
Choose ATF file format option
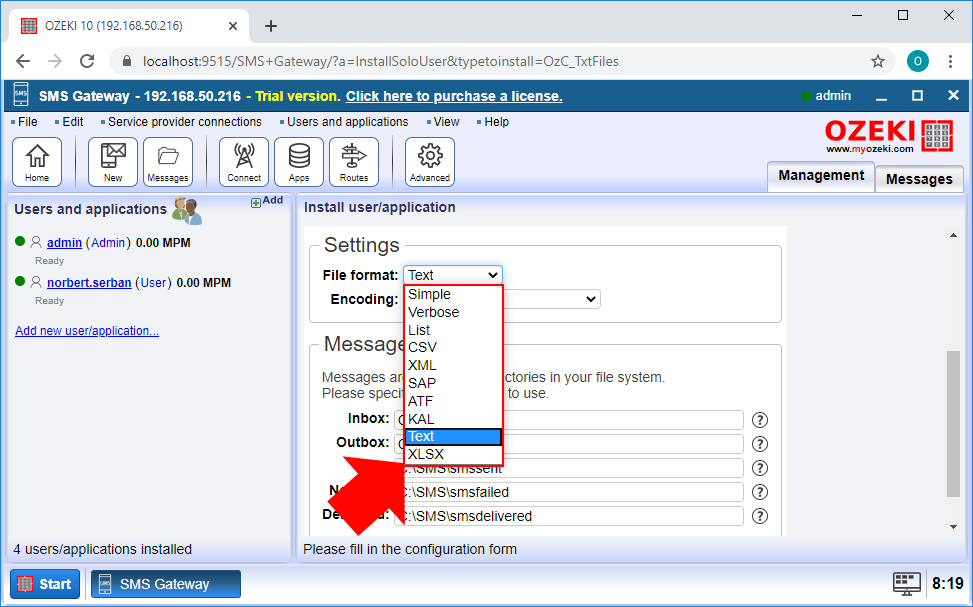point(452,402)
